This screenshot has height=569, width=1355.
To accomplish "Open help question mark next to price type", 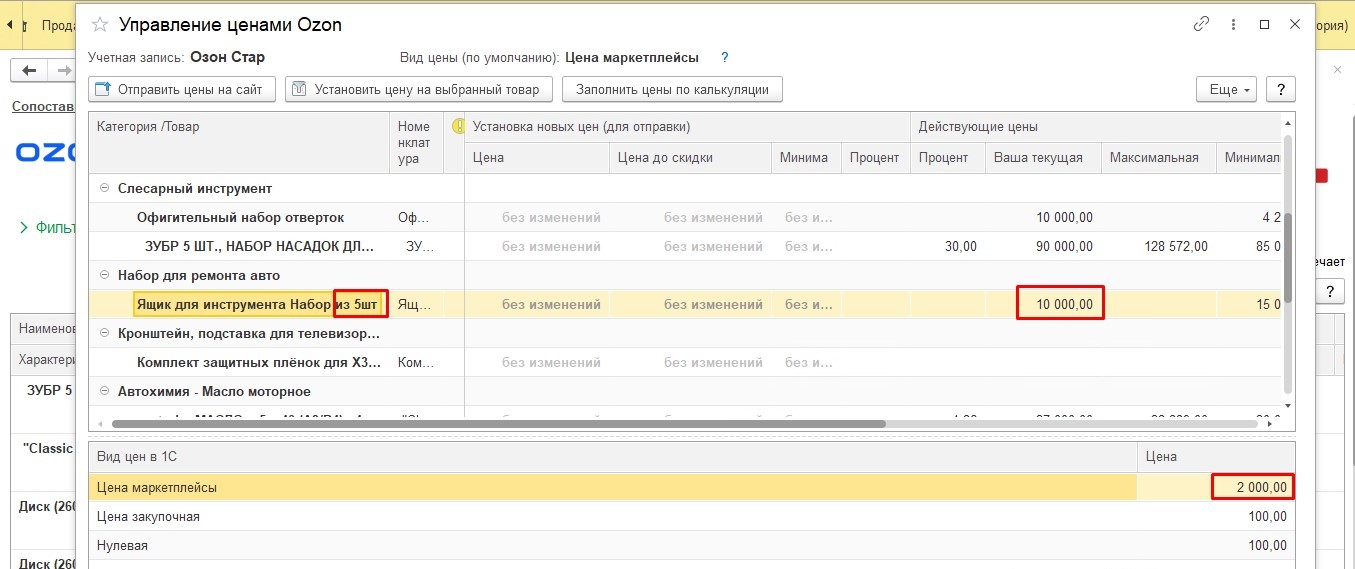I will tap(725, 57).
